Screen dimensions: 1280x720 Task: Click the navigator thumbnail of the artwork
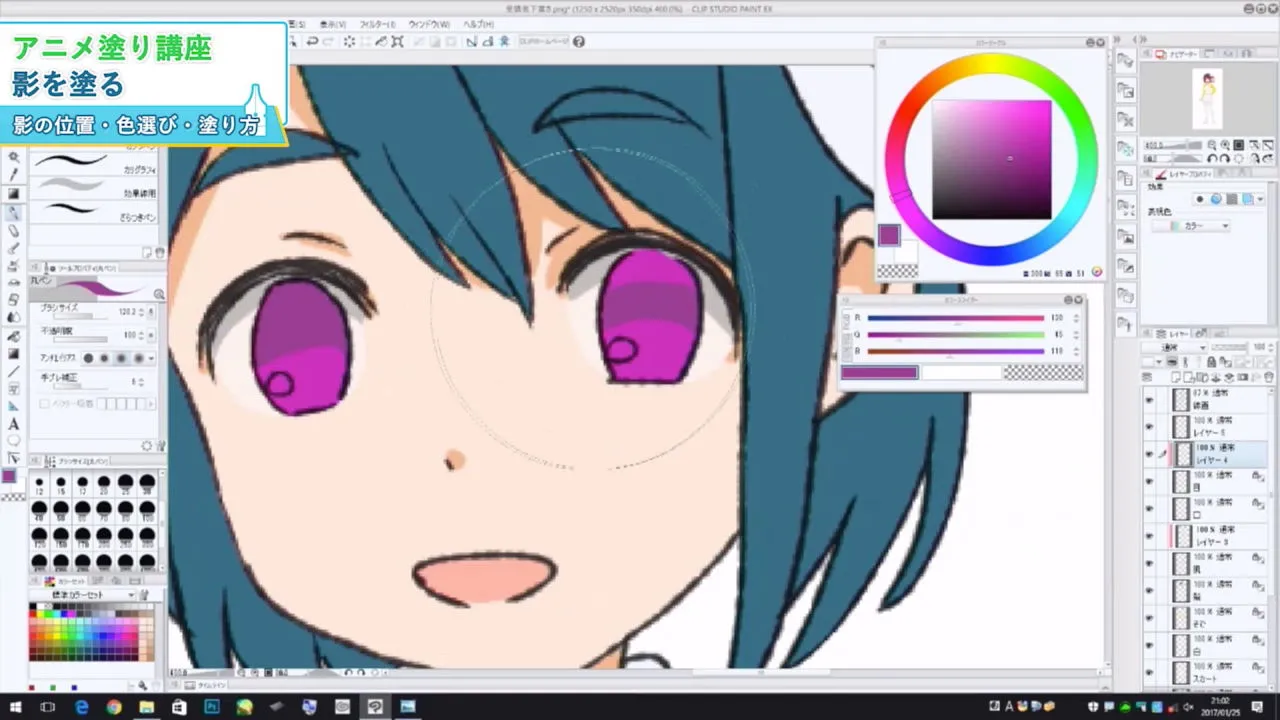[x=1208, y=100]
